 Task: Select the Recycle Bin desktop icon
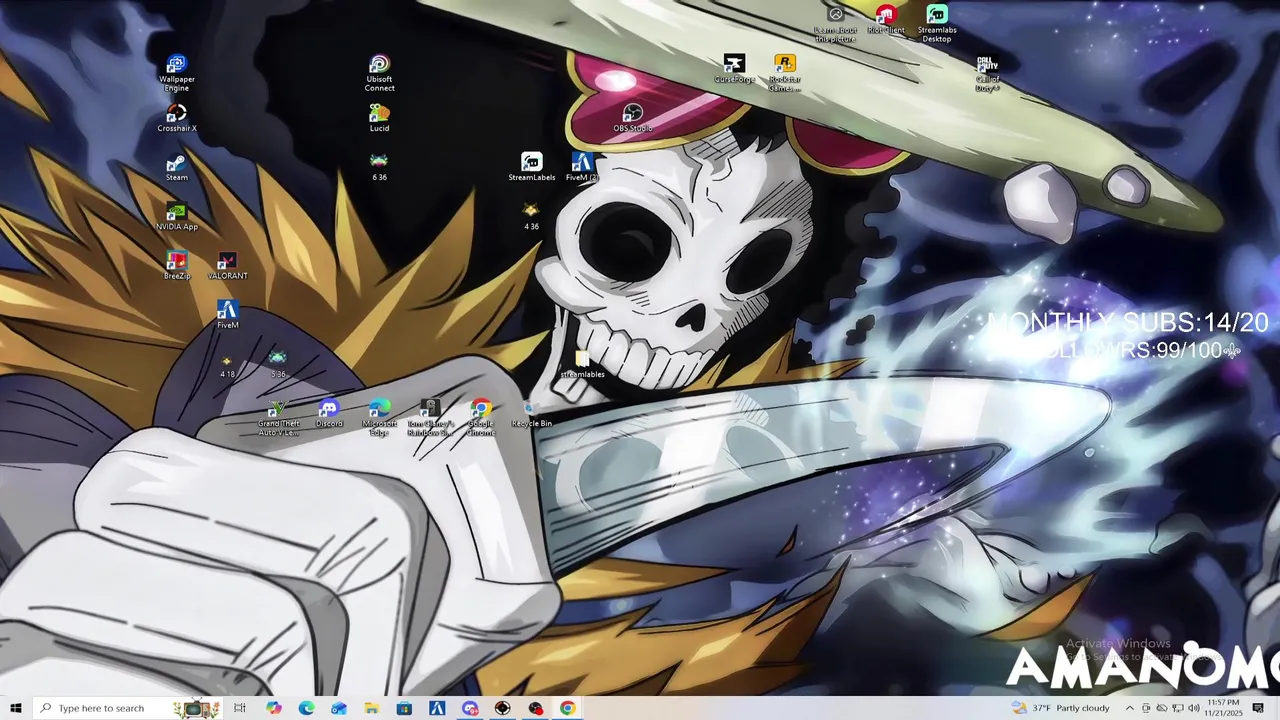[531, 413]
